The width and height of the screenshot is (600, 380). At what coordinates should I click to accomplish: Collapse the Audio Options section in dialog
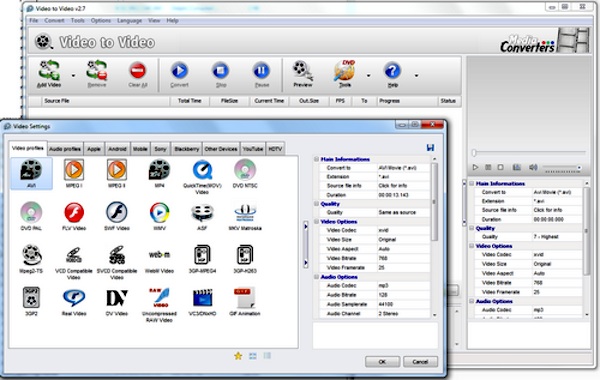(316, 277)
